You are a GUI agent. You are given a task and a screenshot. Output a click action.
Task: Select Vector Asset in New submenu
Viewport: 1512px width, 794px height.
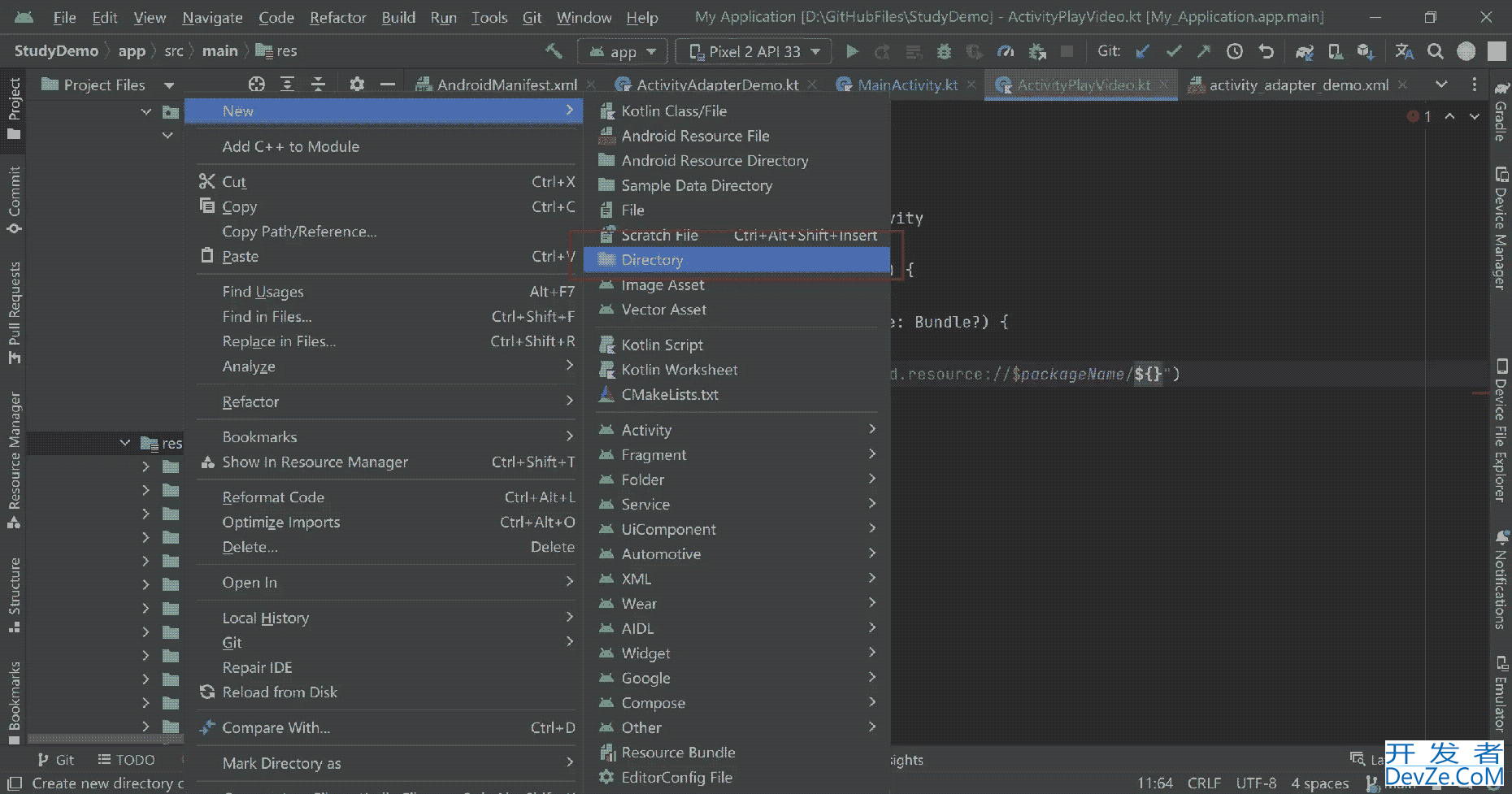(x=738, y=310)
